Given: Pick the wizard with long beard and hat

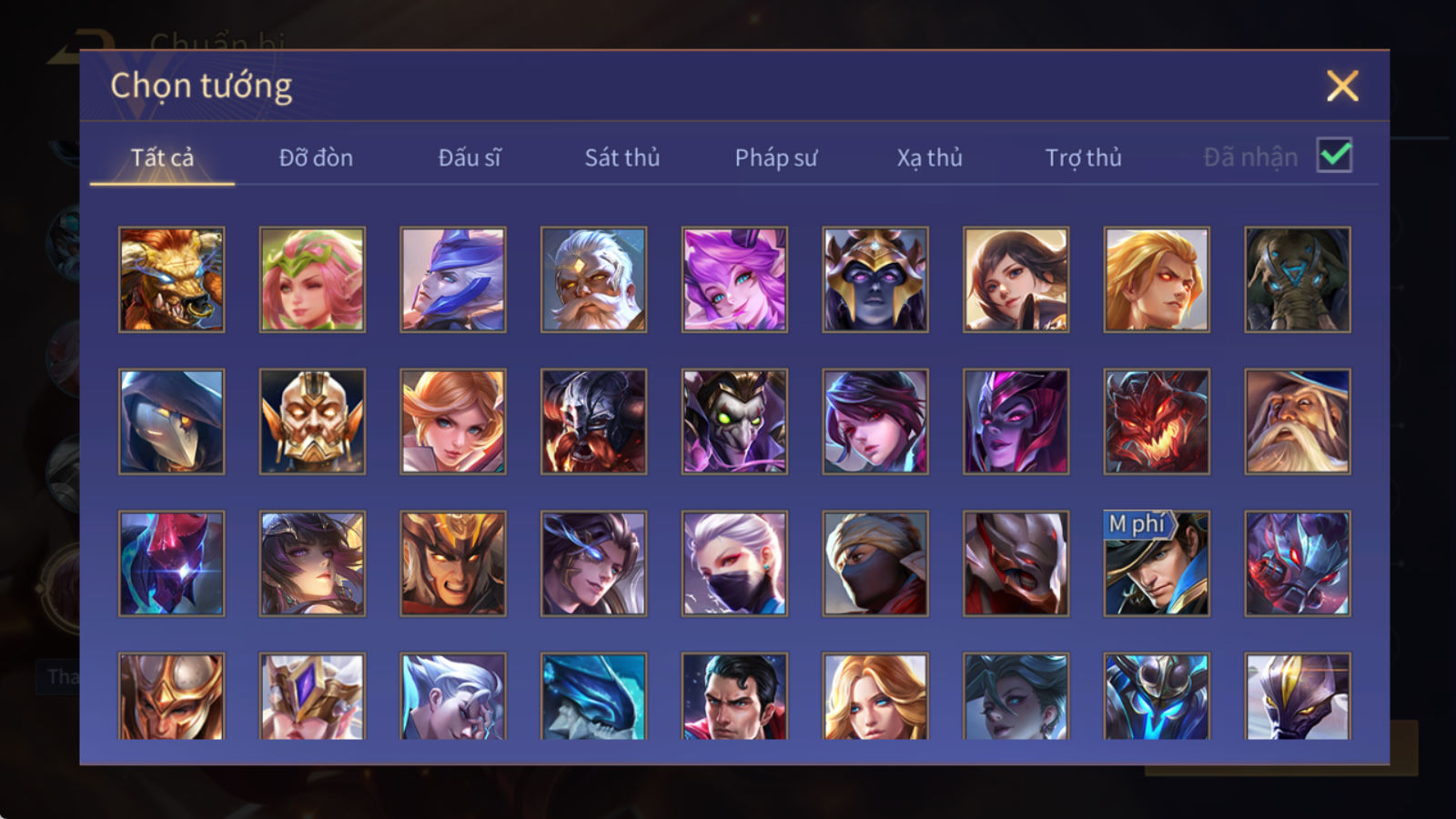Looking at the screenshot, I should click(x=1298, y=421).
